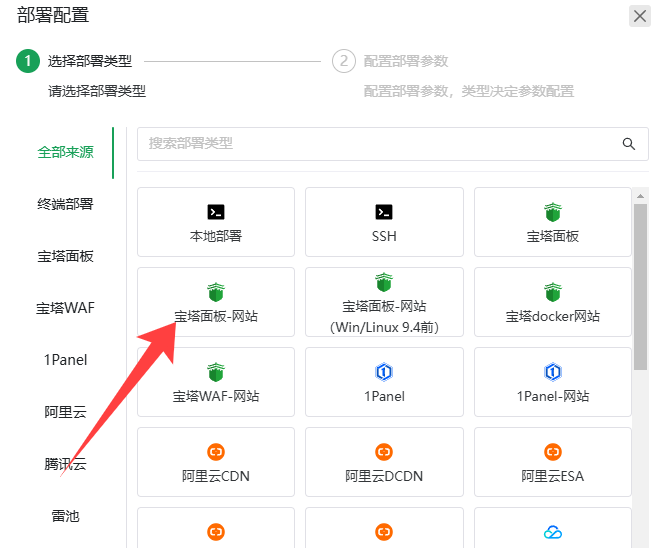Select the 阿里云CDN orange icon

point(216,452)
